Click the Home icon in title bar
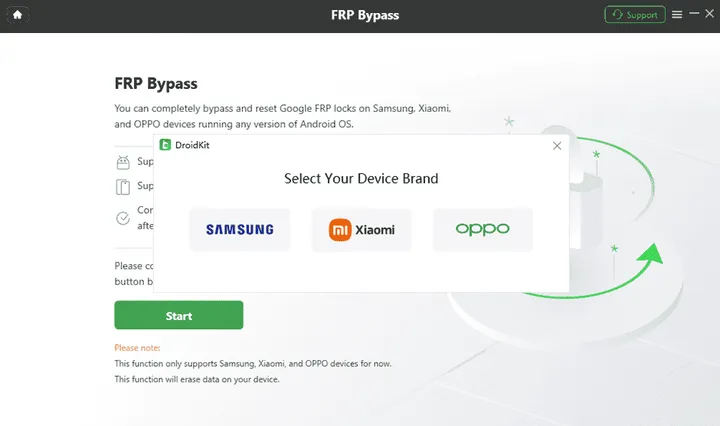720x426 pixels. 18,15
